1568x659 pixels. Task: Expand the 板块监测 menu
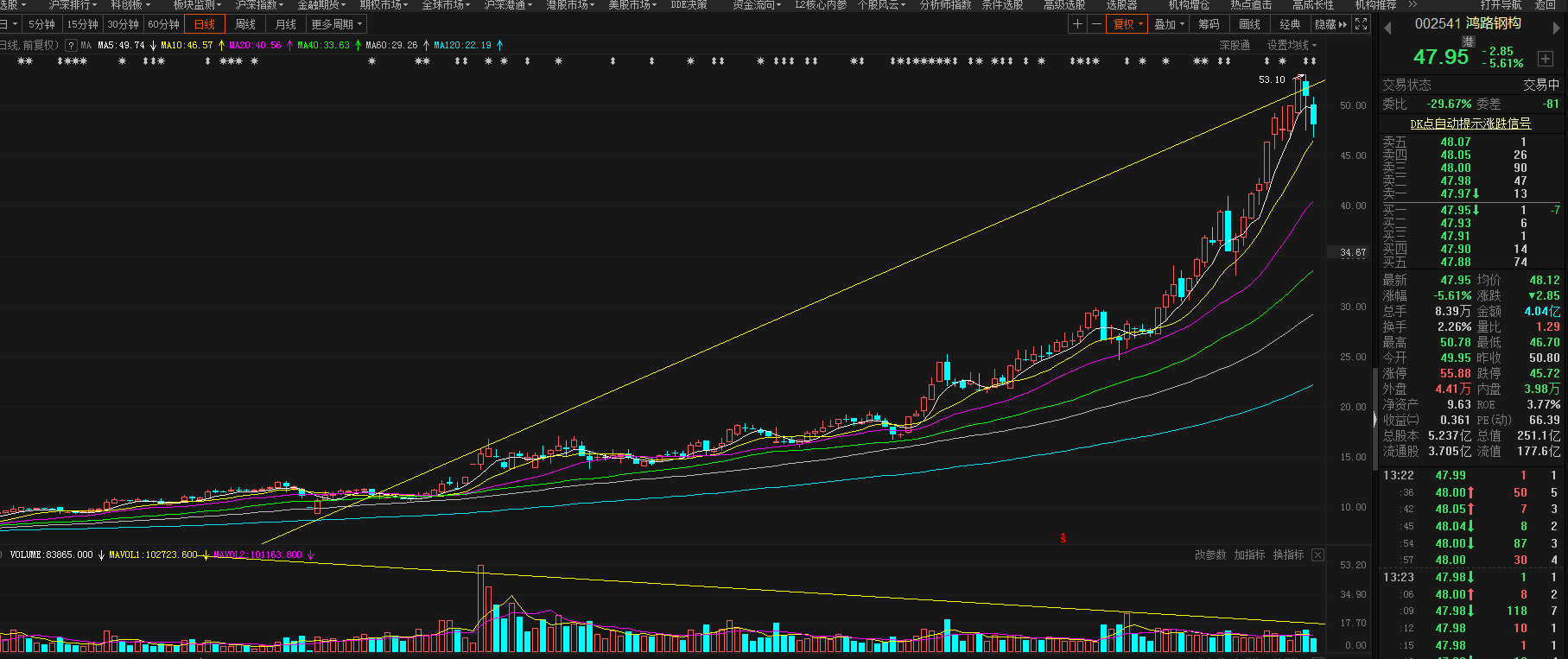(x=197, y=5)
